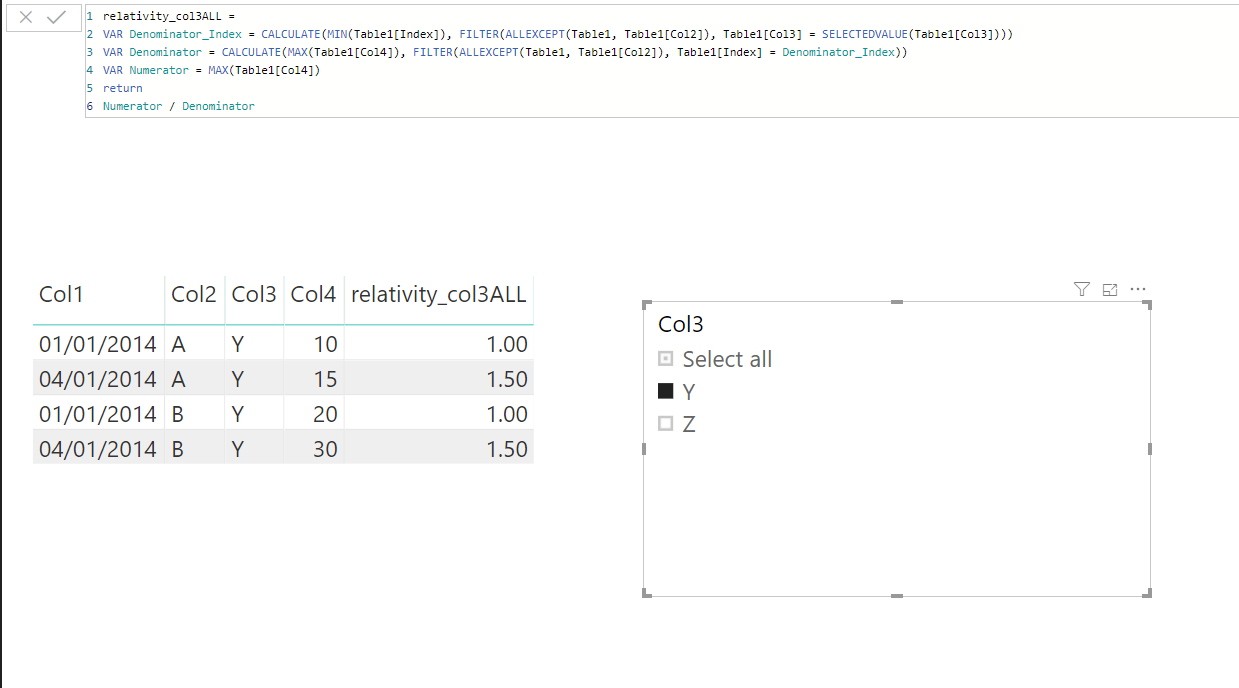1239x688 pixels.
Task: Sort table by Col3 header
Action: pos(254,294)
